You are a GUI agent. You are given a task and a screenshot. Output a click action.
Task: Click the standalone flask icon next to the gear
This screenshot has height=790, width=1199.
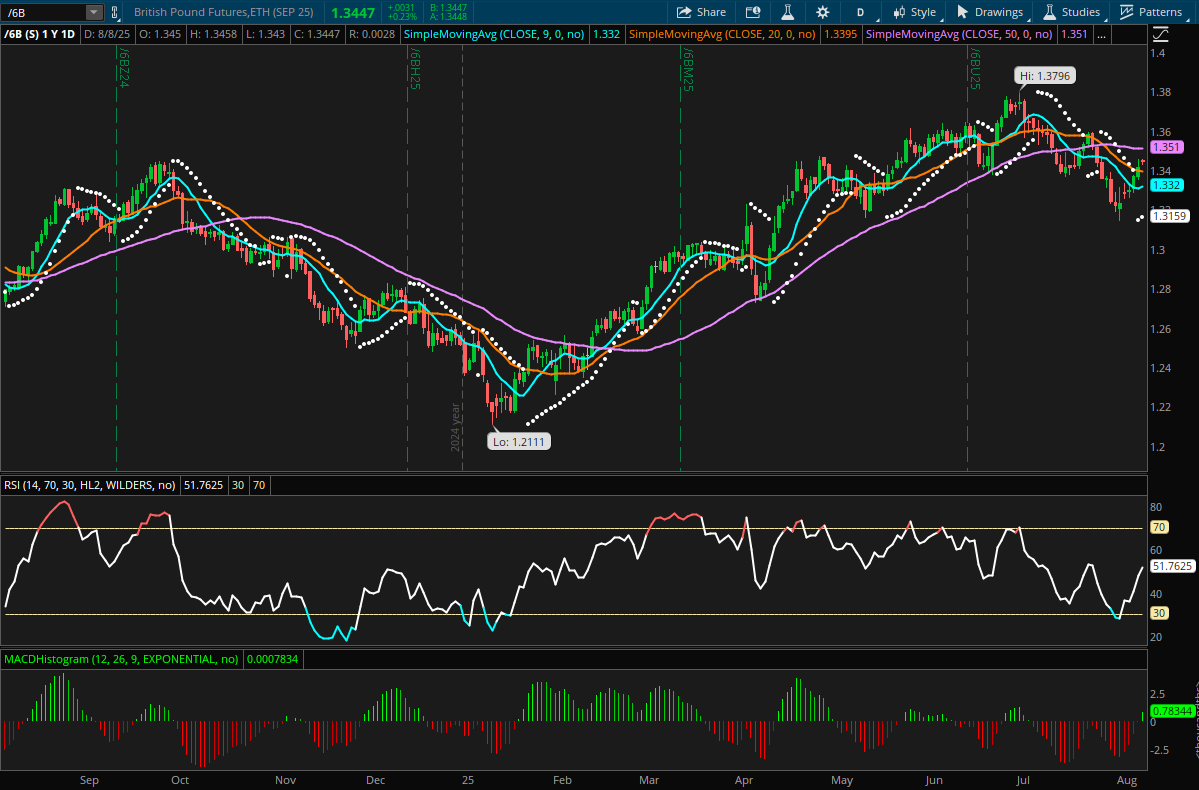point(787,12)
